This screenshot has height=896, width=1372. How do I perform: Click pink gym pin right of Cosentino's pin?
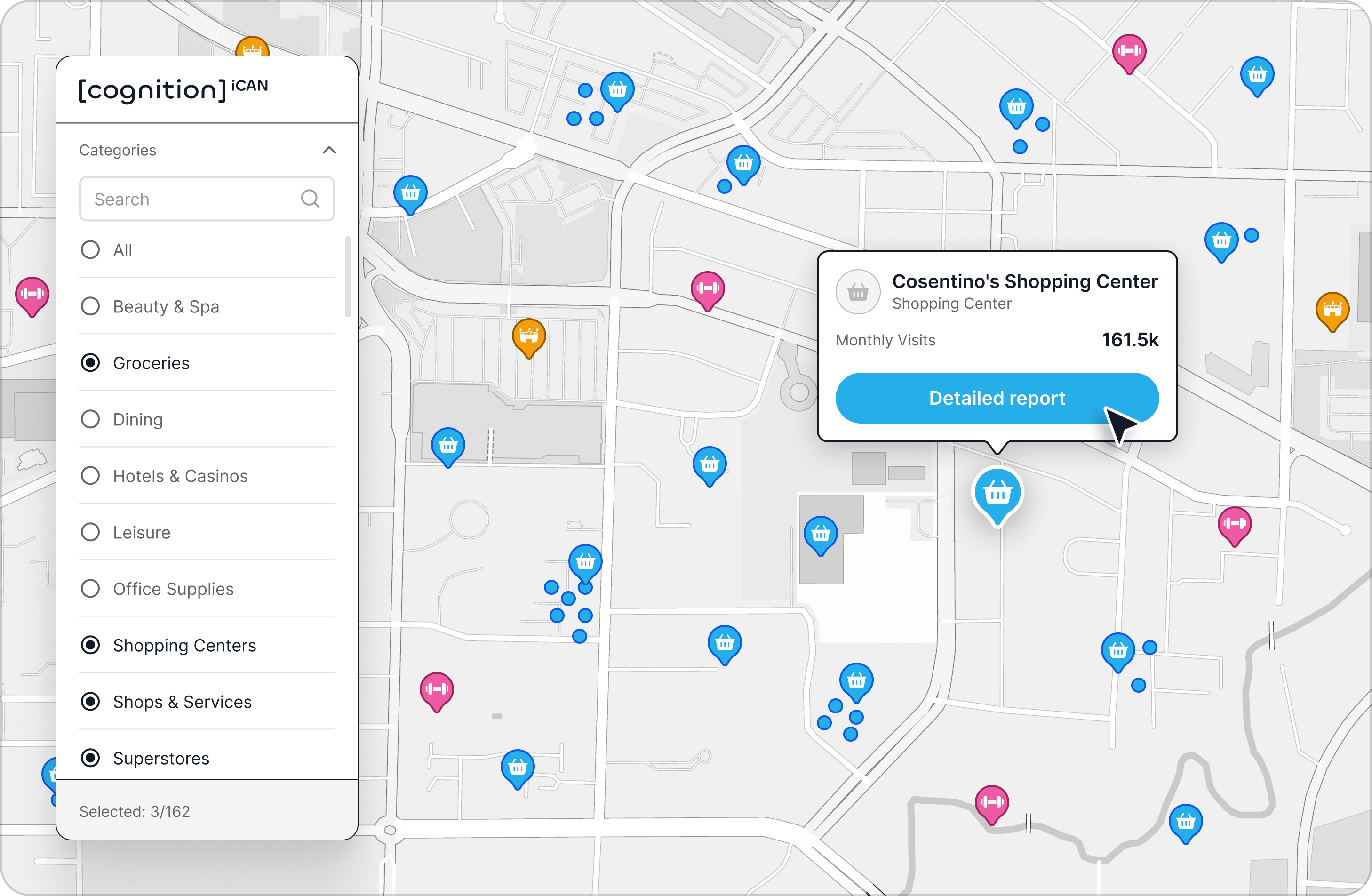pos(1234,526)
